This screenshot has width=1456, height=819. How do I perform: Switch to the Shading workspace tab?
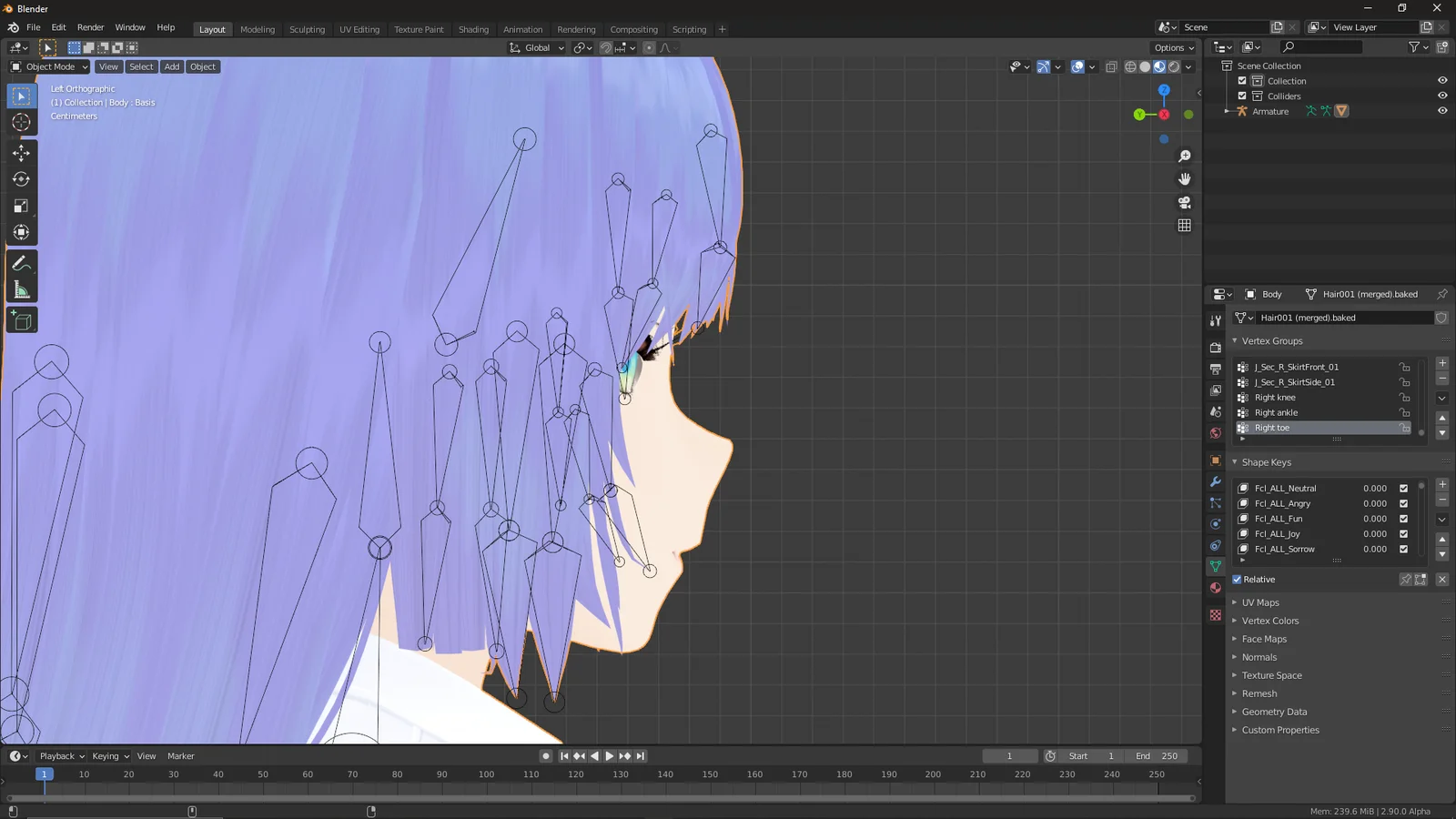pos(473,29)
